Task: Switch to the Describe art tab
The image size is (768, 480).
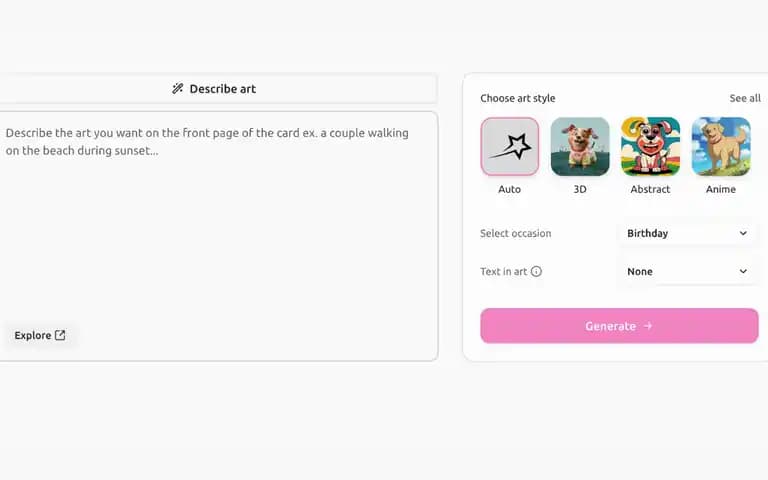Action: (x=214, y=89)
